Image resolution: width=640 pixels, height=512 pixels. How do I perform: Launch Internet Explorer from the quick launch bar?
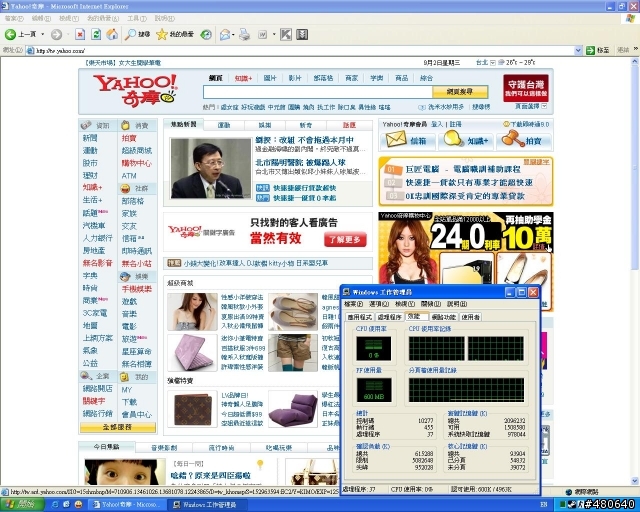(55, 505)
